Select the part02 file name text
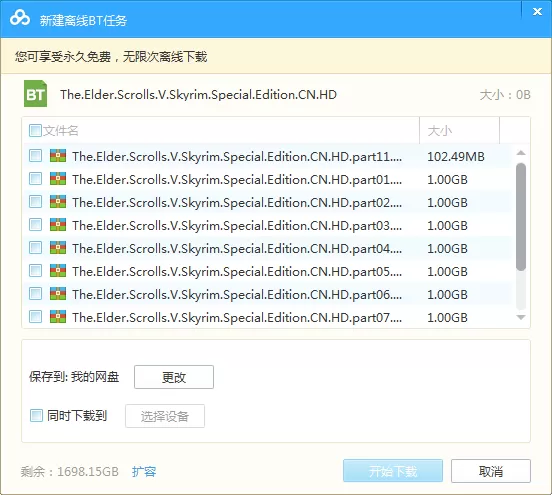This screenshot has width=552, height=495. (237, 202)
